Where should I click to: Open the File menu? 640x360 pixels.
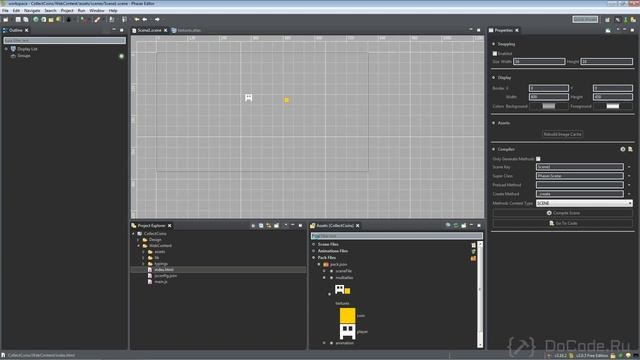[5, 11]
